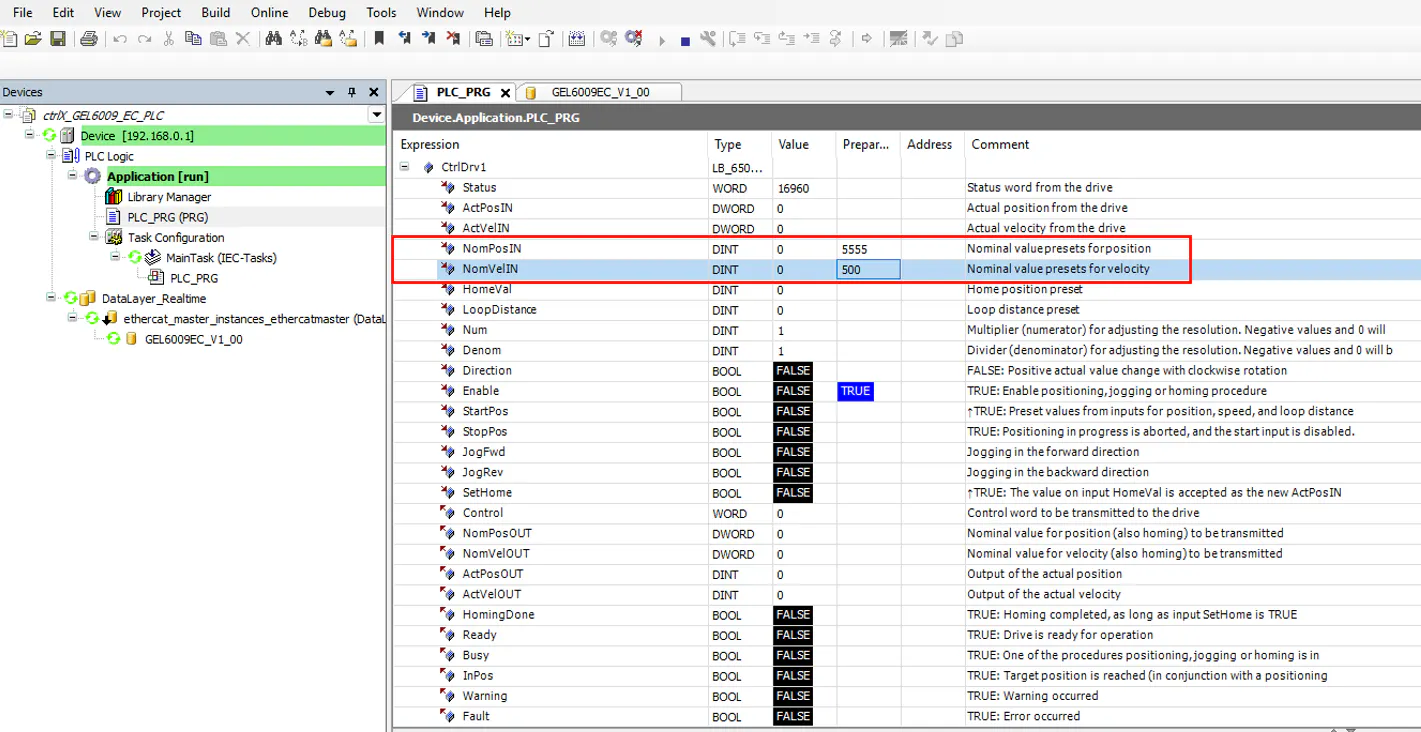The height and width of the screenshot is (732, 1421).
Task: Close the PLC_PRG editor tab
Action: point(505,93)
